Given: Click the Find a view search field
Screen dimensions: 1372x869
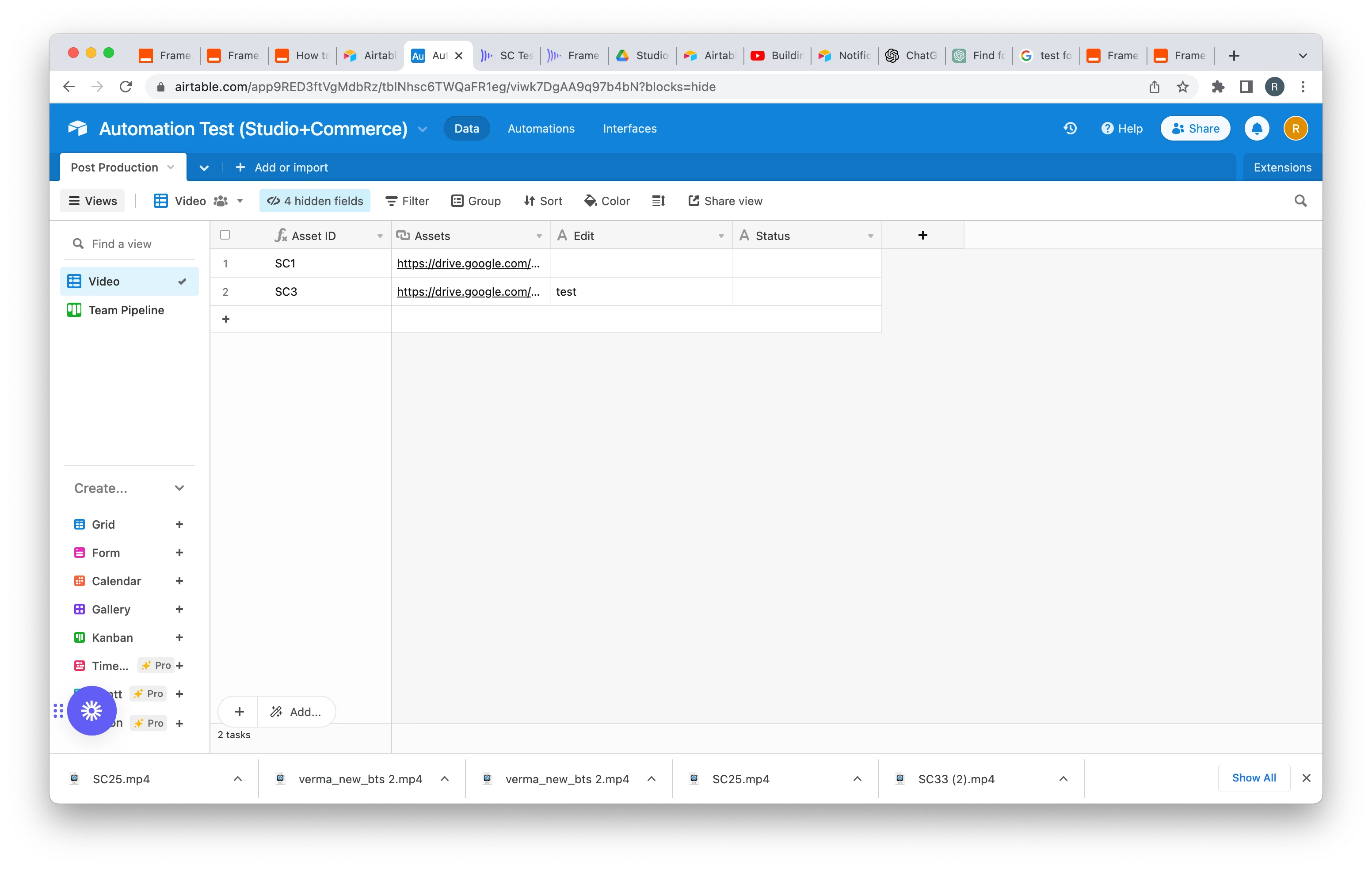Looking at the screenshot, I should coord(131,244).
